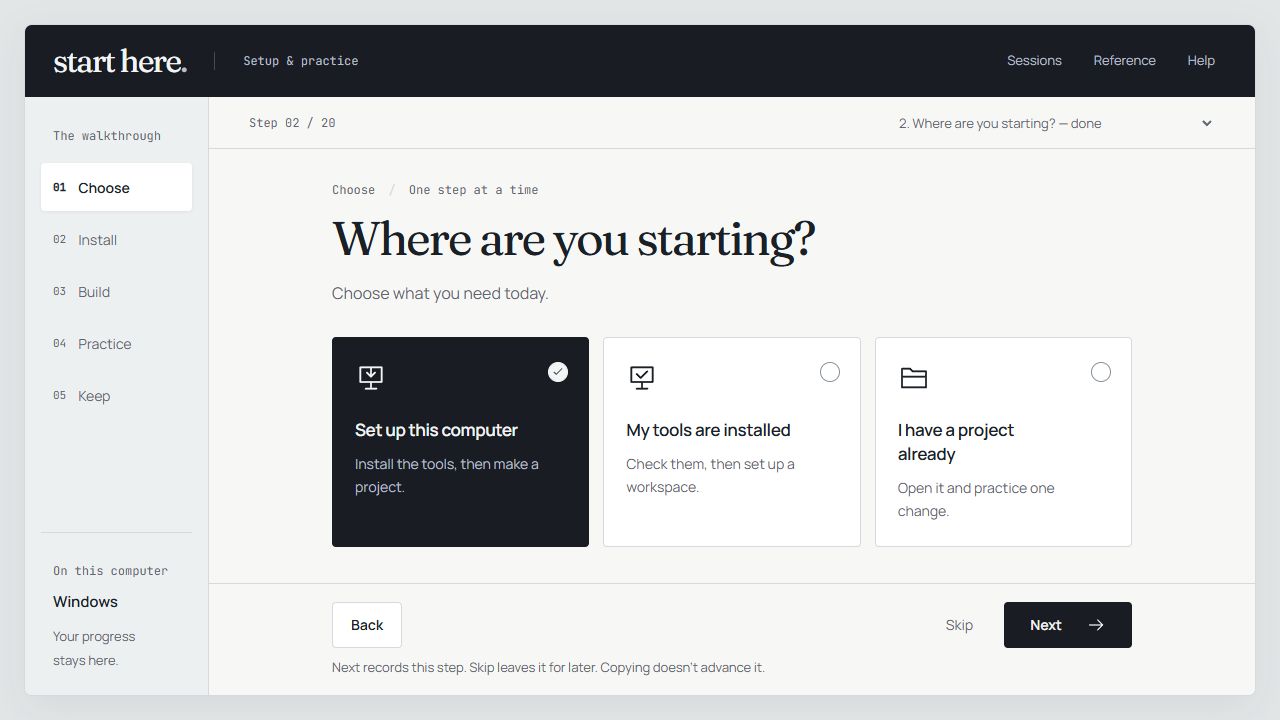Screen dimensions: 1280x720
Task: Go to the Practice walkthrough step
Action: [x=116, y=343]
